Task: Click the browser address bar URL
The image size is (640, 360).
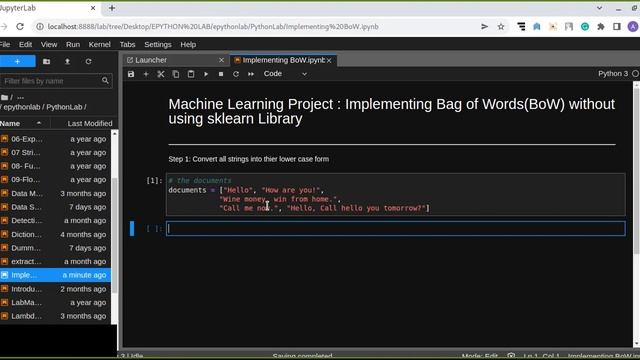Action: (213, 27)
